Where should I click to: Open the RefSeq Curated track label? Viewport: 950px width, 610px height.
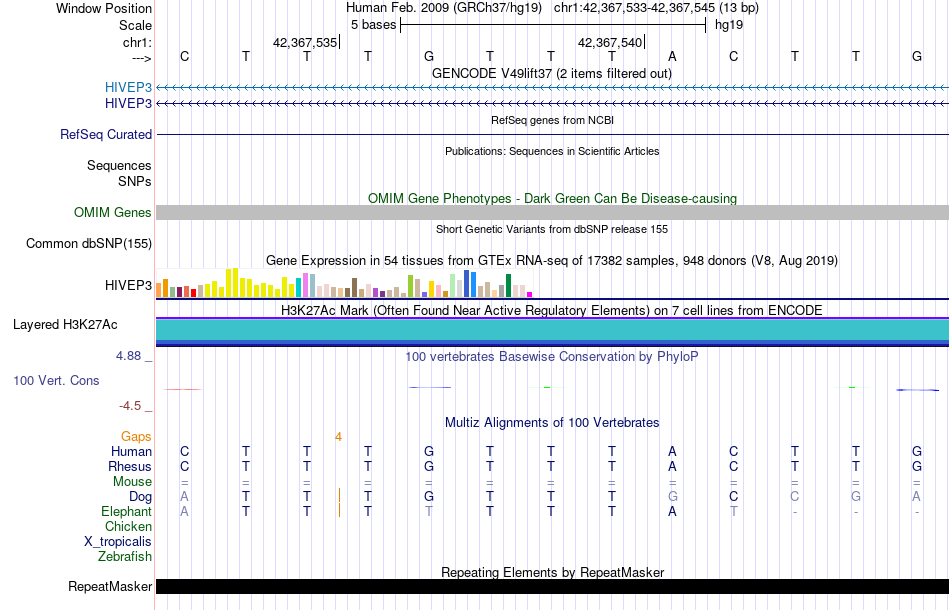point(106,134)
